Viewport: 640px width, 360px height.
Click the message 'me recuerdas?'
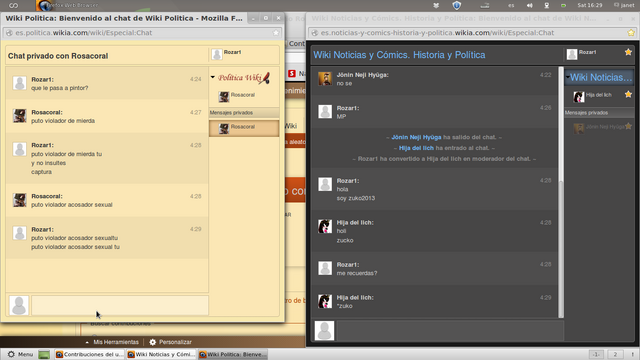pos(357,273)
